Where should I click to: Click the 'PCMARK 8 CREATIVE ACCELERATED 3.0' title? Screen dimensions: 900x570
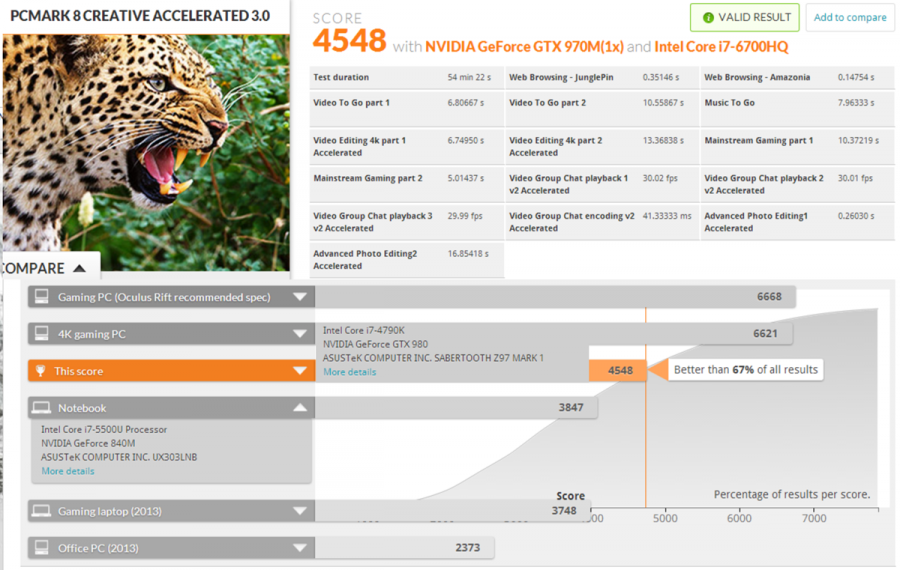click(x=140, y=15)
